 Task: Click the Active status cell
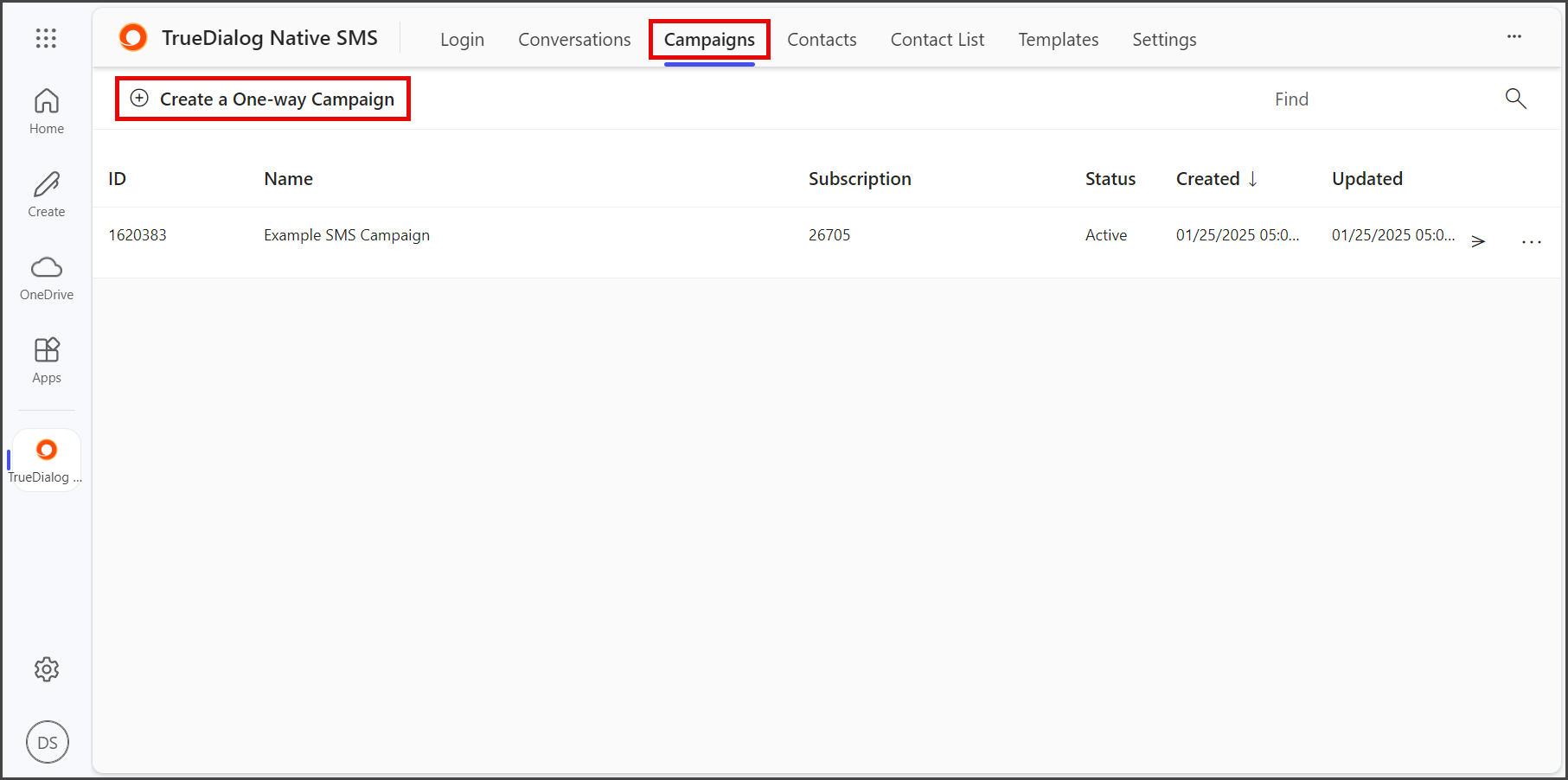click(x=1106, y=235)
